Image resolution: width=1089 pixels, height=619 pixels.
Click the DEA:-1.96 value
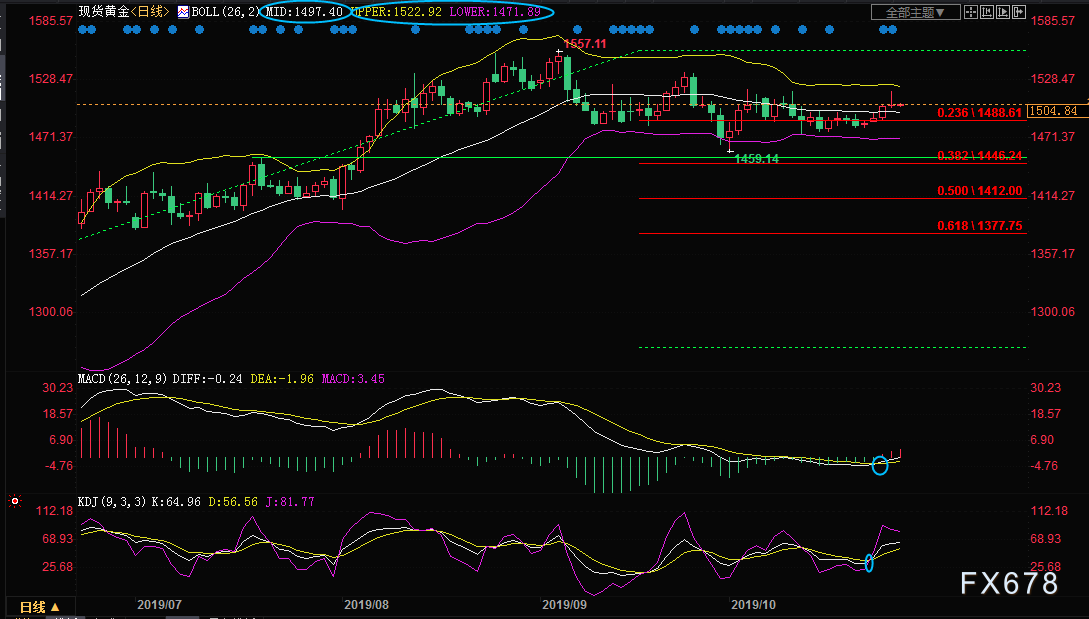click(282, 379)
